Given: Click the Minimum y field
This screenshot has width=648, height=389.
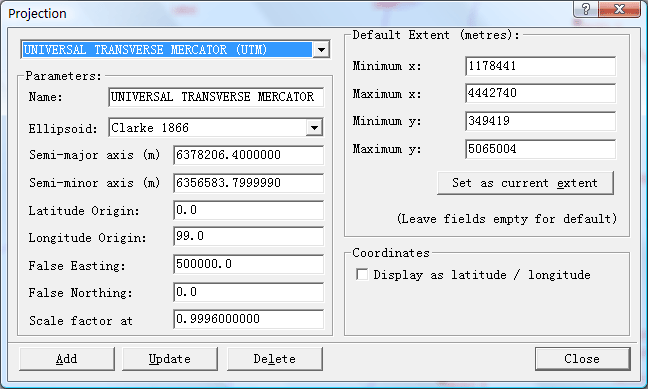Looking at the screenshot, I should 541,121.
